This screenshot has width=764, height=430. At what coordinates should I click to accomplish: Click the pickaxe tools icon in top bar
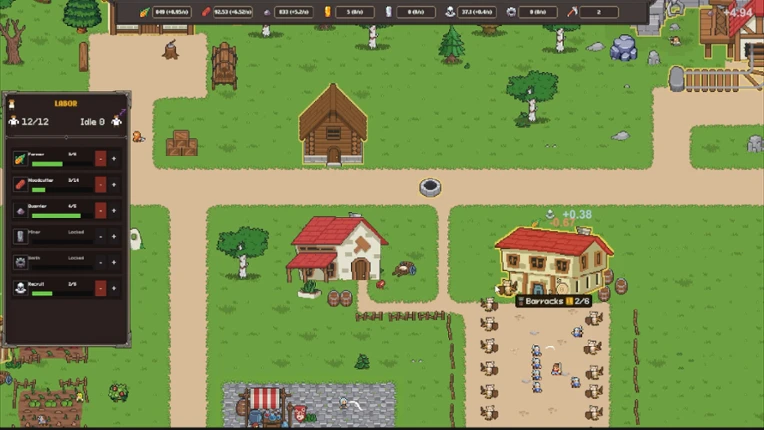point(572,12)
